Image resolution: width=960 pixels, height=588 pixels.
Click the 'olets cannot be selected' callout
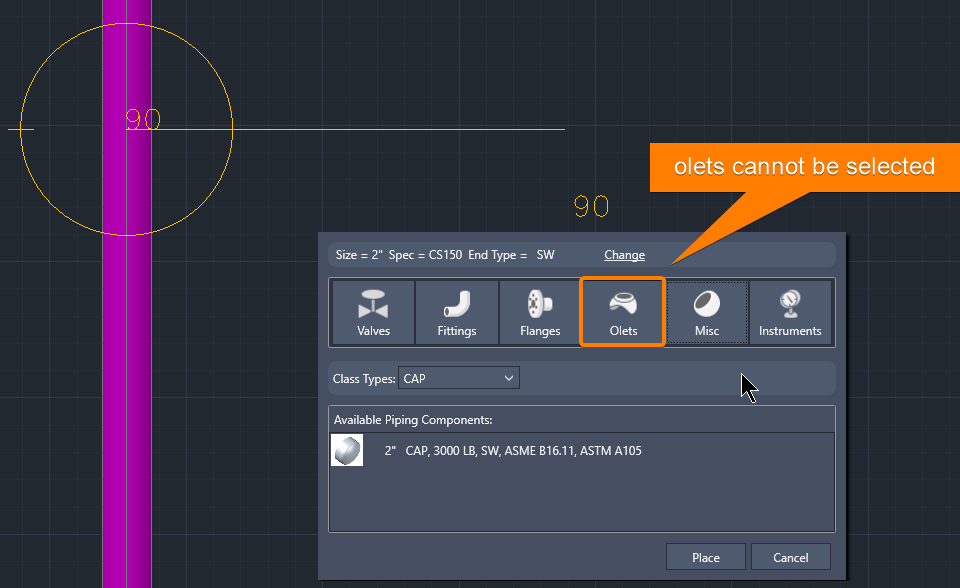[804, 167]
